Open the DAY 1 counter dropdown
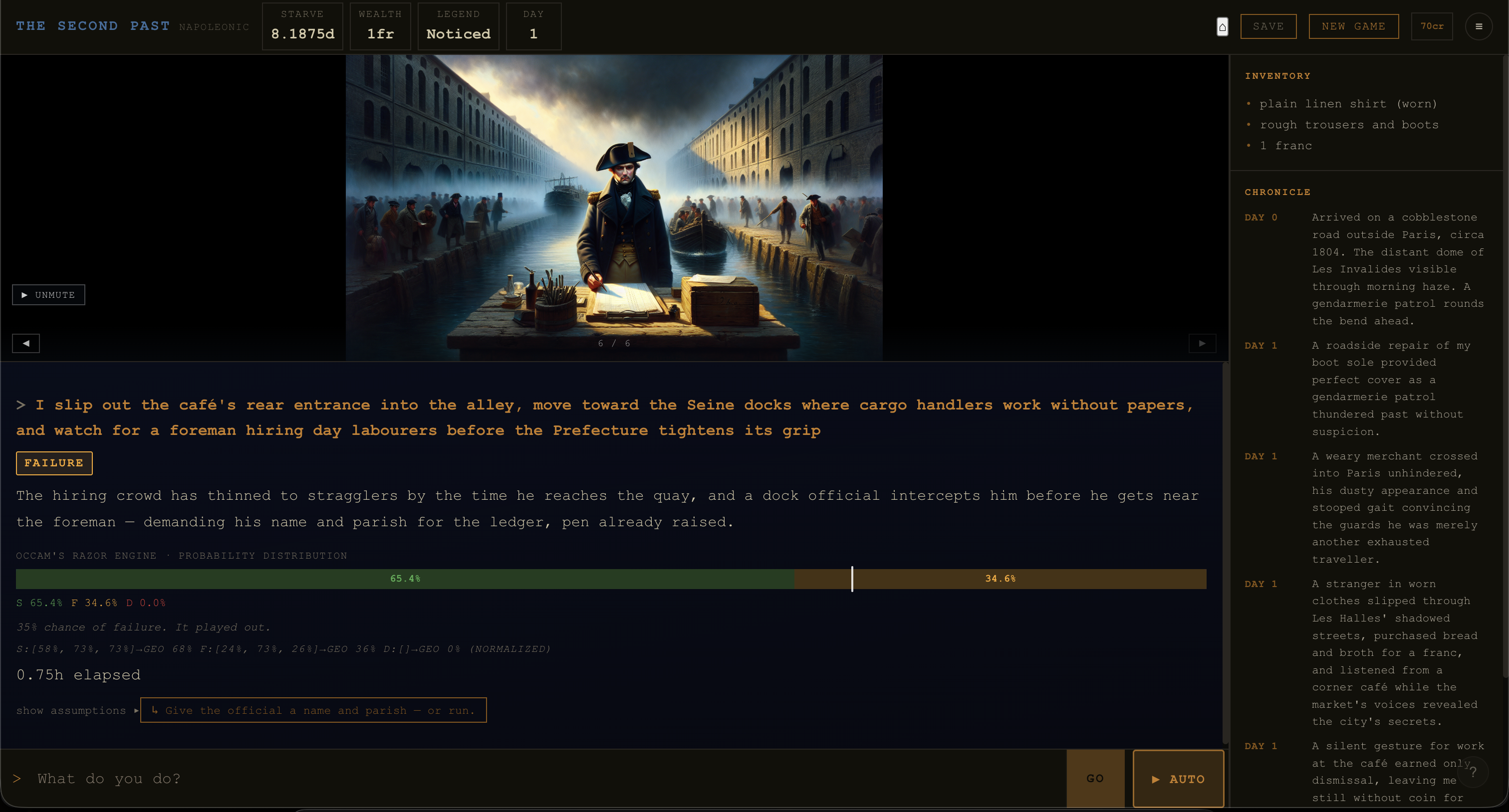This screenshot has height=812, width=1509. point(533,26)
